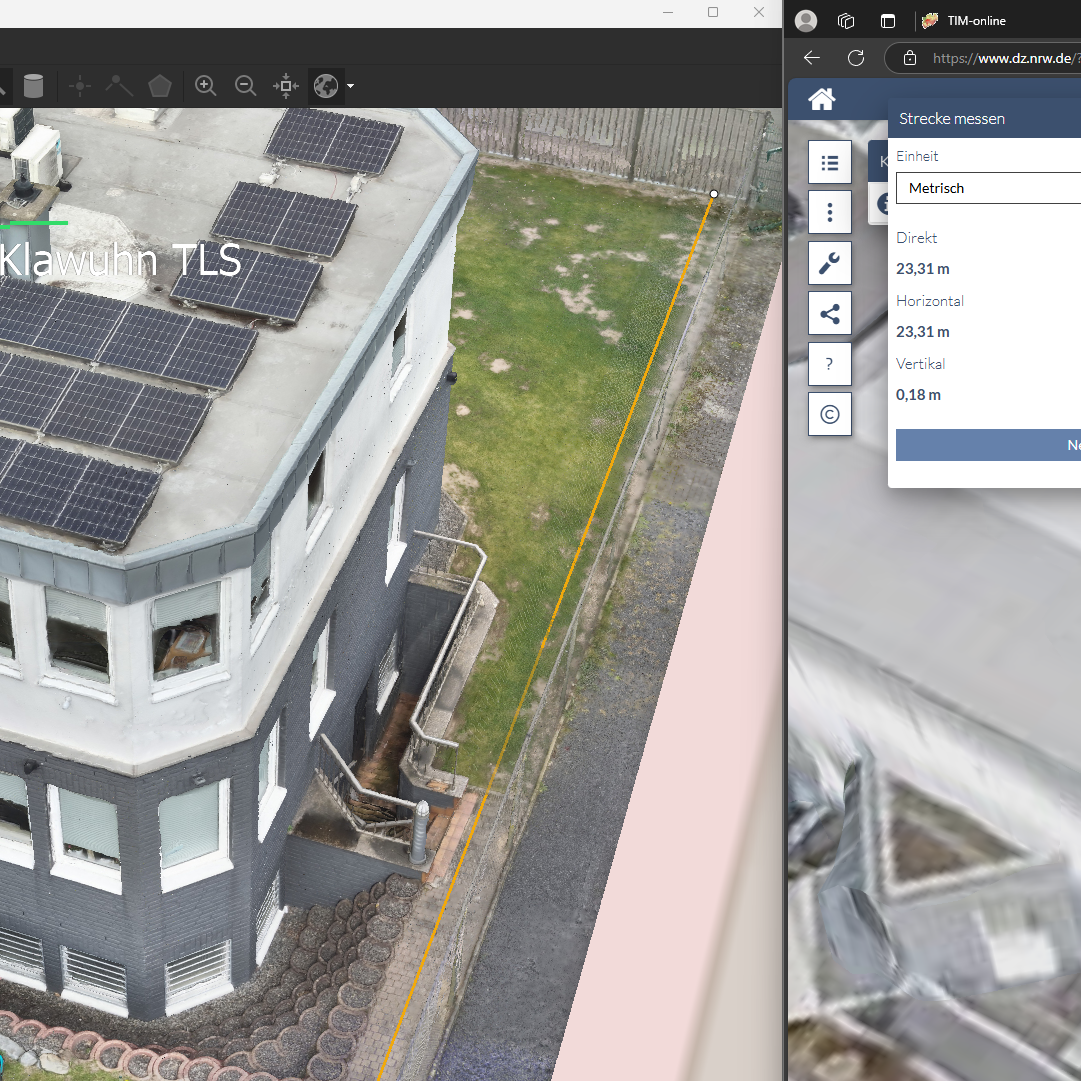Click the white measurement endpoint marker
The image size is (1081, 1081).
[714, 194]
